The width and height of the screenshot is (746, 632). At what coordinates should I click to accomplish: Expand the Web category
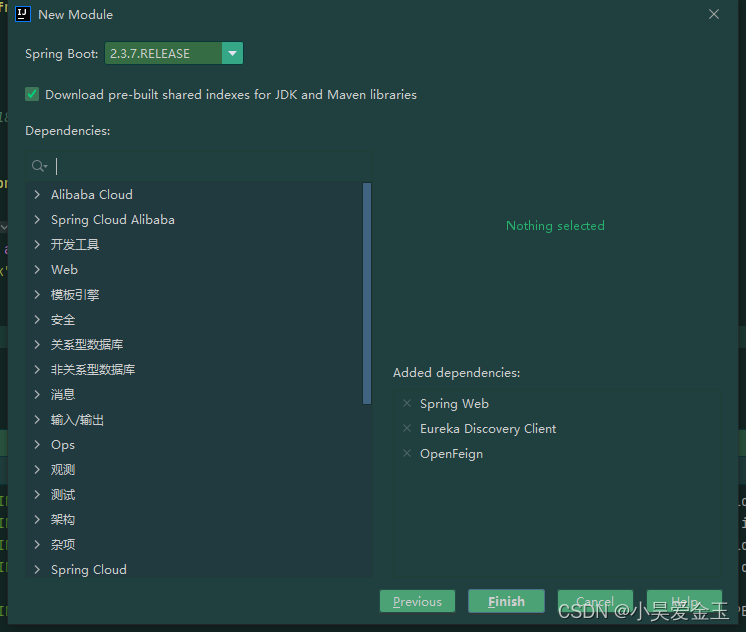click(x=37, y=269)
